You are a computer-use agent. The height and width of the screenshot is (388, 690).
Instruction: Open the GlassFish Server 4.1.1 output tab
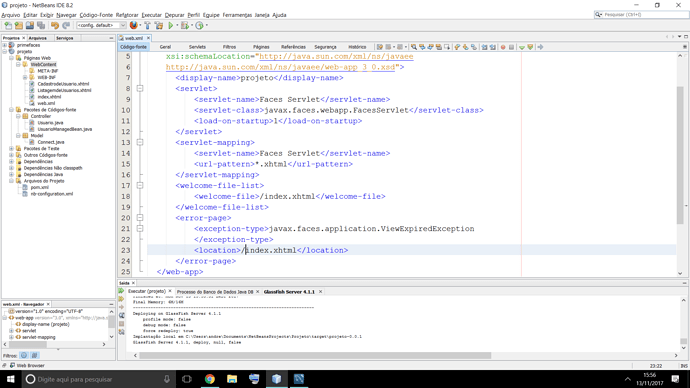point(289,292)
